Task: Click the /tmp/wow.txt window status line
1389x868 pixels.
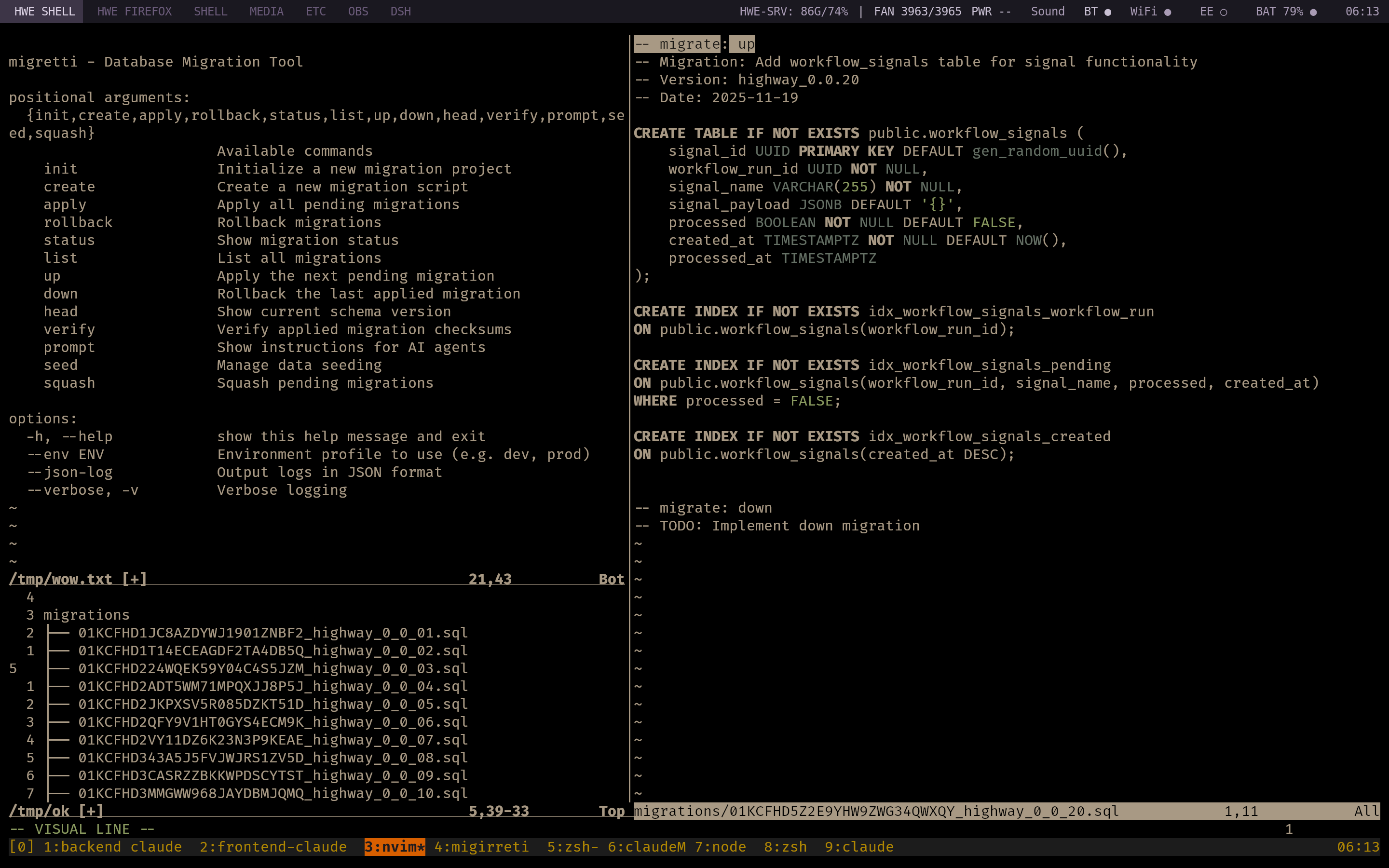Action: (78, 579)
